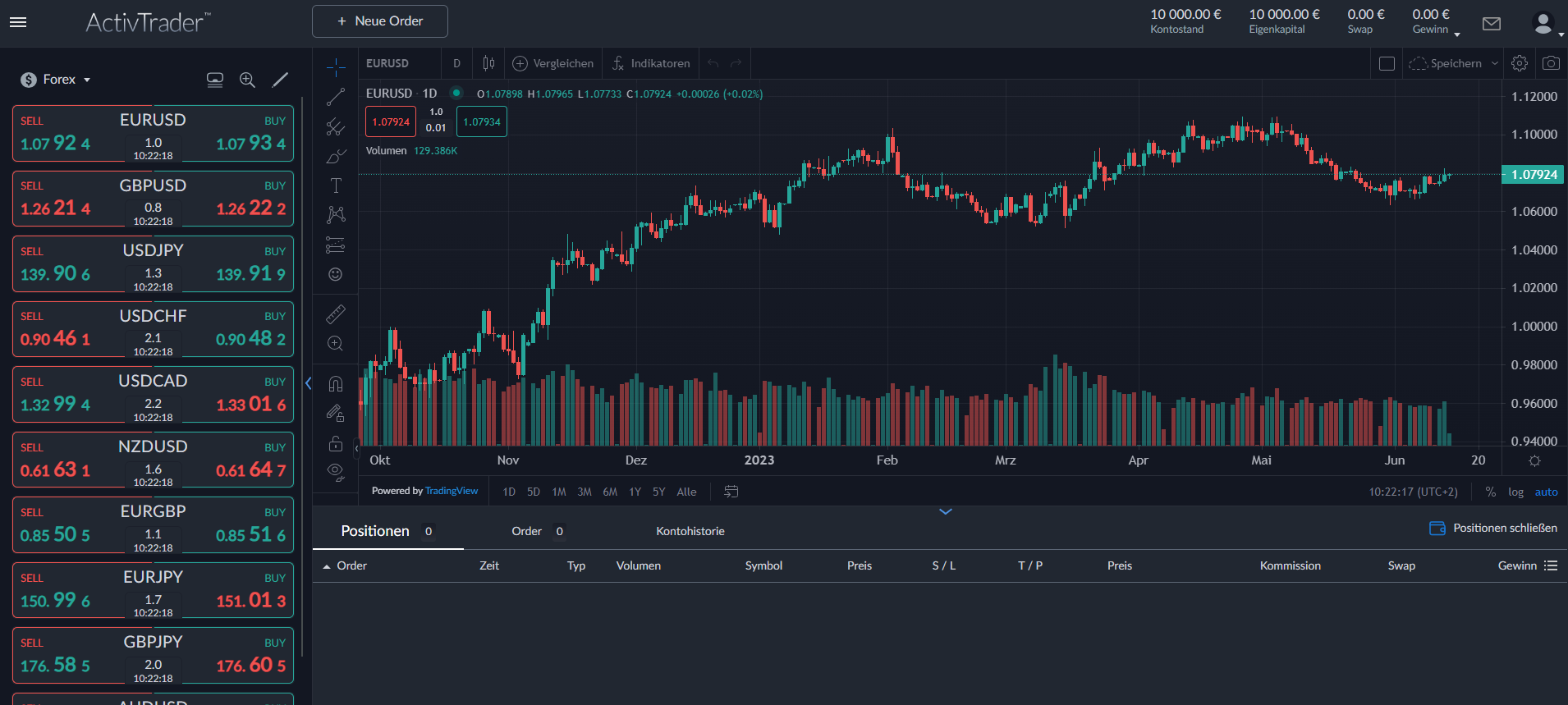Collapse the left watchlist panel arrow

308,383
